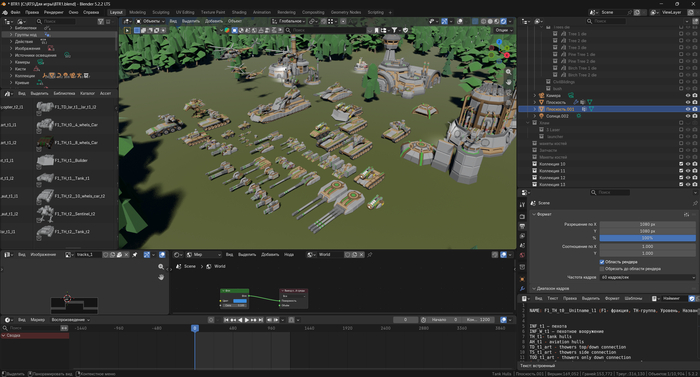Play animation forward in timeline
This screenshot has width=700, height=377.
246,320
